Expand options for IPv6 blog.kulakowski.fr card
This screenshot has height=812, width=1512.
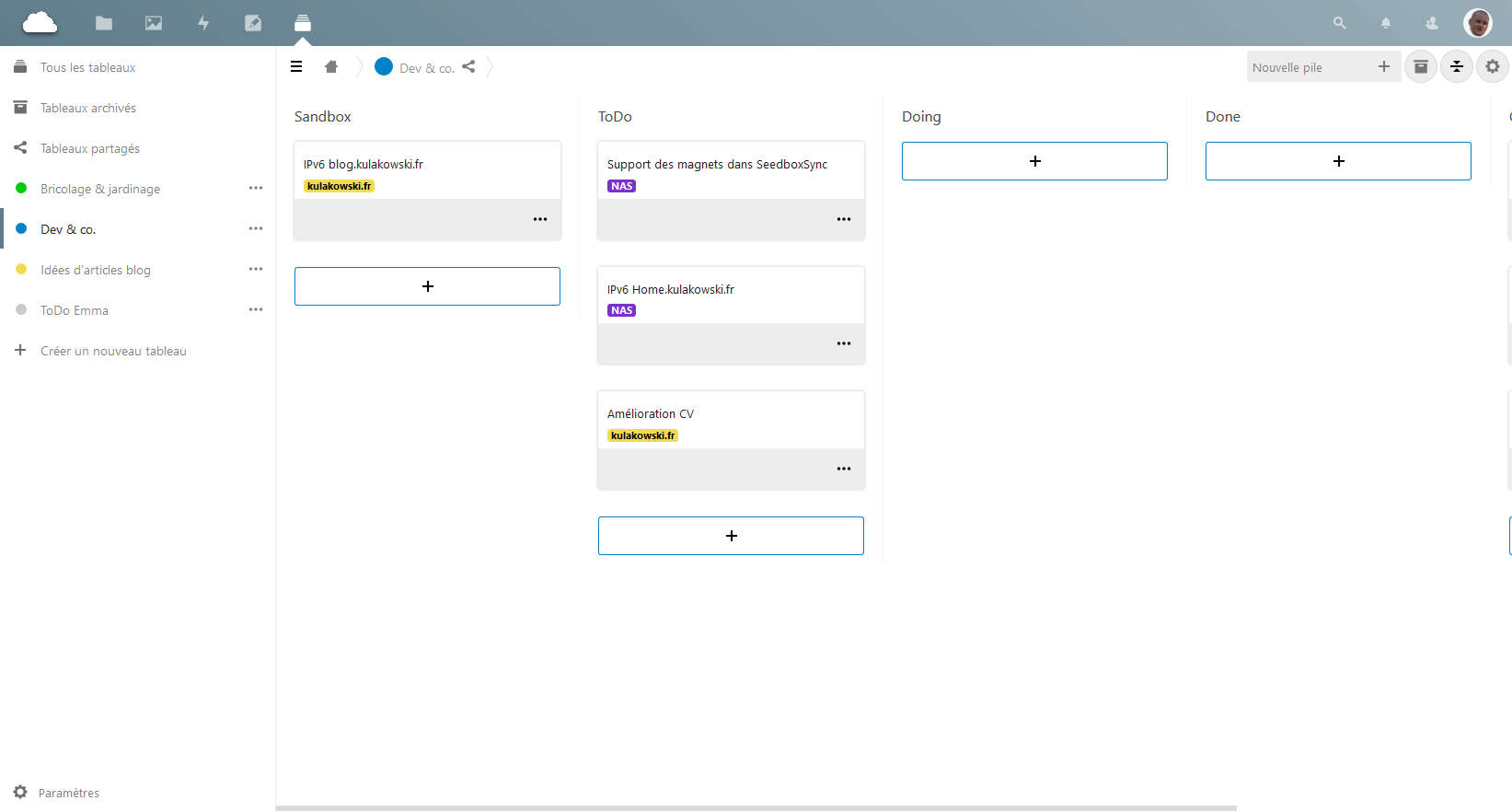point(540,219)
